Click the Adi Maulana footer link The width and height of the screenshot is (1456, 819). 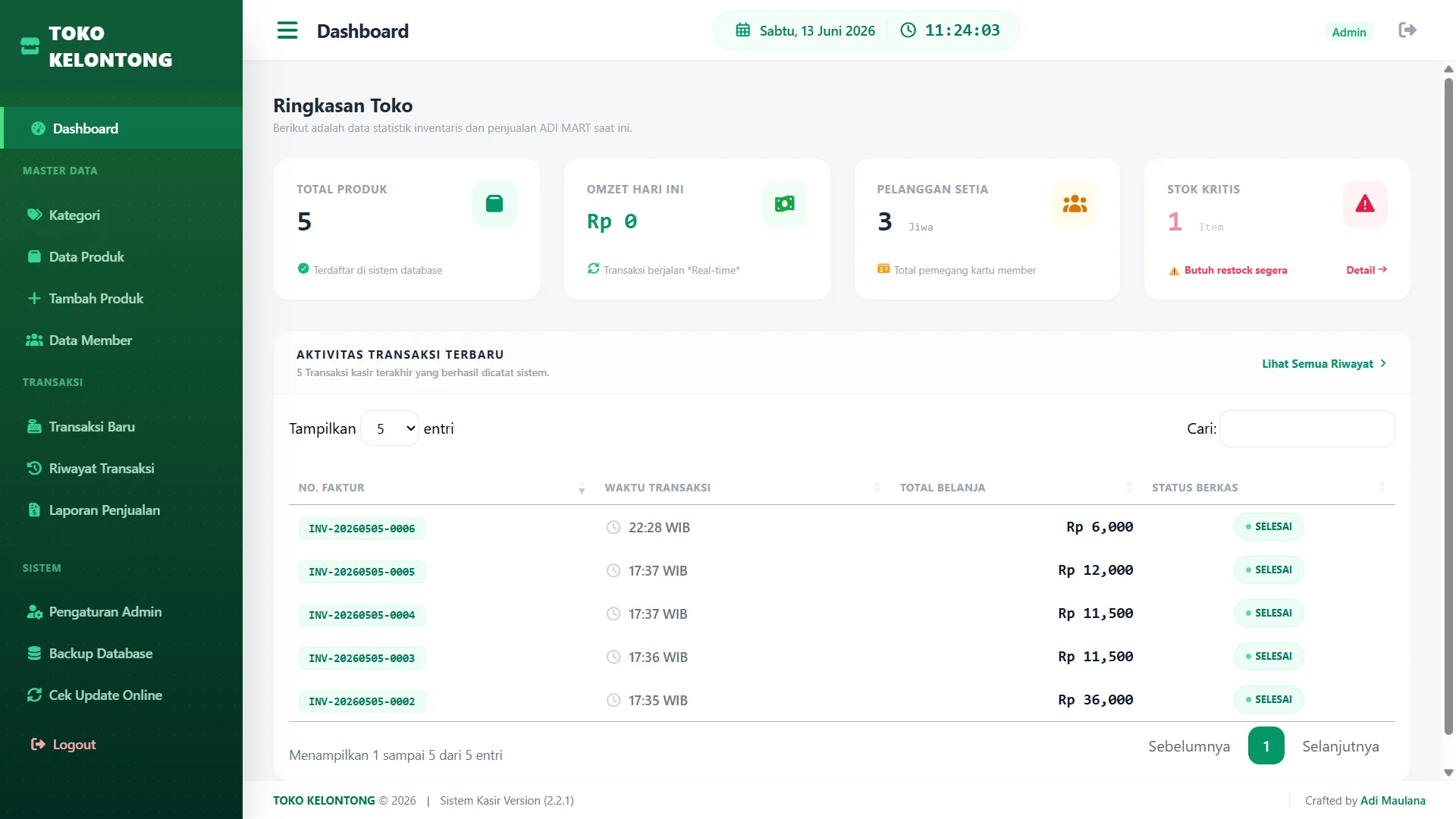click(x=1393, y=801)
